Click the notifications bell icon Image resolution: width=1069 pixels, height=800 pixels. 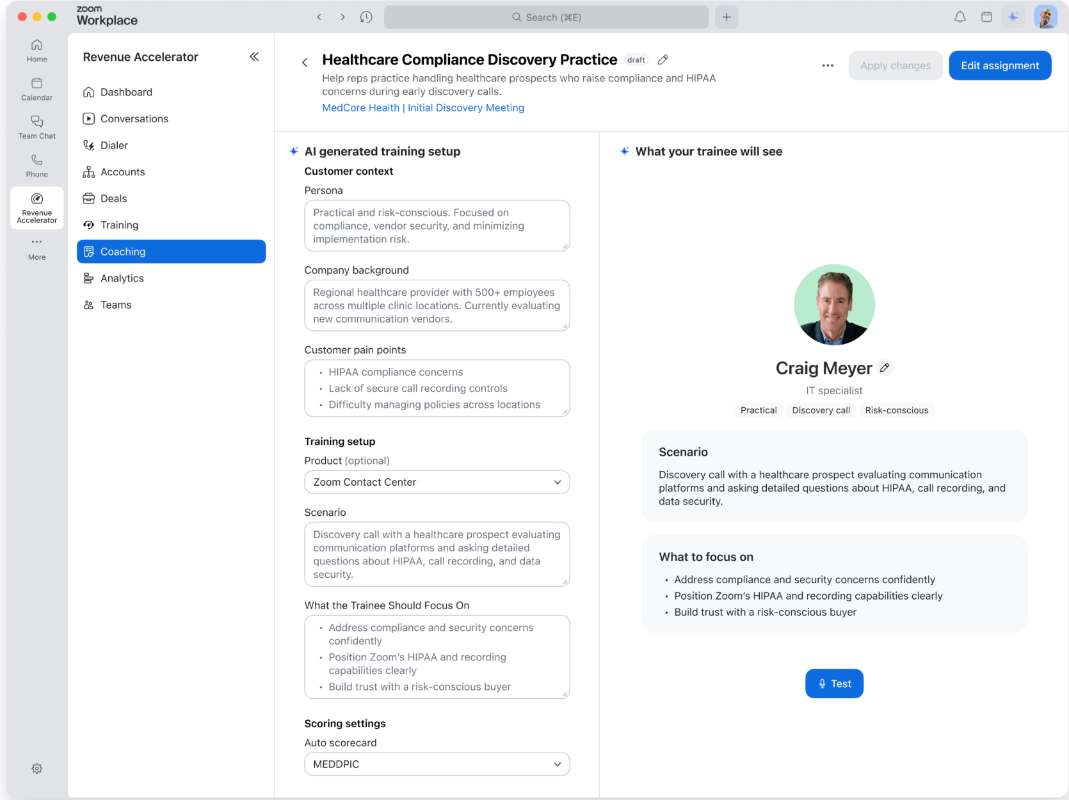960,17
